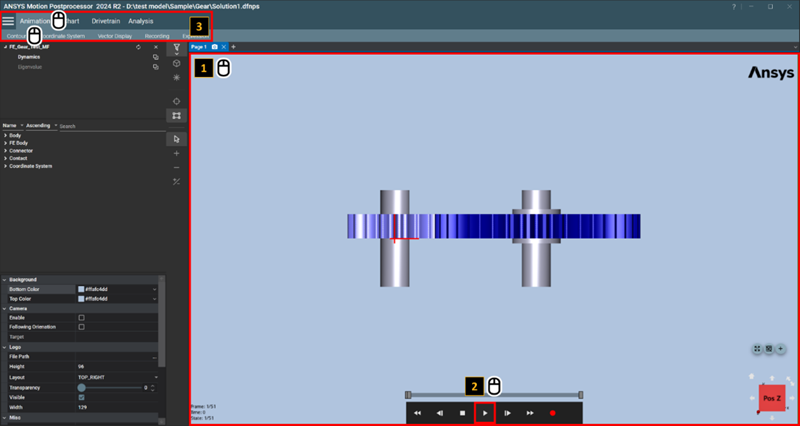This screenshot has height=426, width=800.
Task: Open the Top Color dropdown
Action: pyautogui.click(x=154, y=299)
